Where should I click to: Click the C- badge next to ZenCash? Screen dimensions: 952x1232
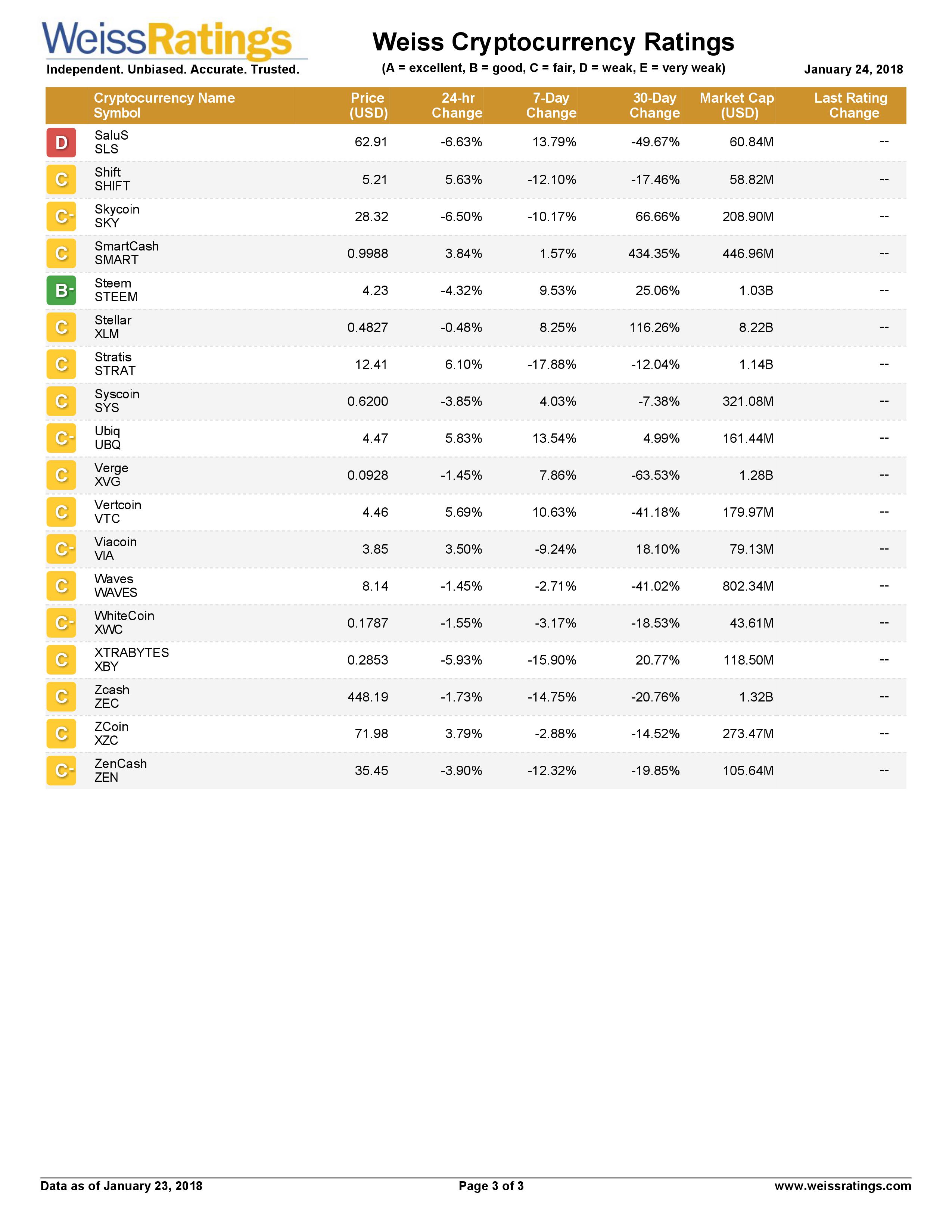click(x=61, y=771)
